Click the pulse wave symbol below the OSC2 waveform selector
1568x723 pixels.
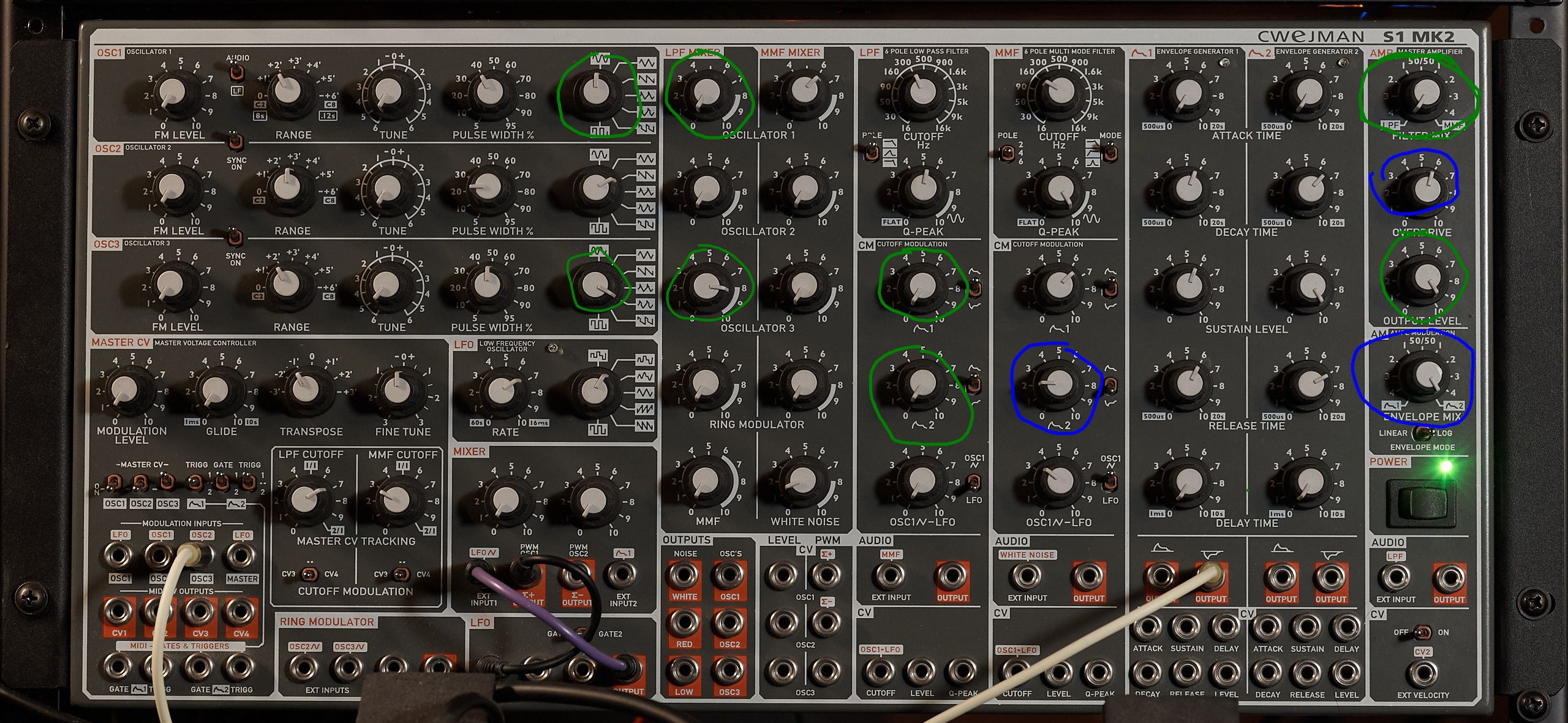pyautogui.click(x=598, y=228)
